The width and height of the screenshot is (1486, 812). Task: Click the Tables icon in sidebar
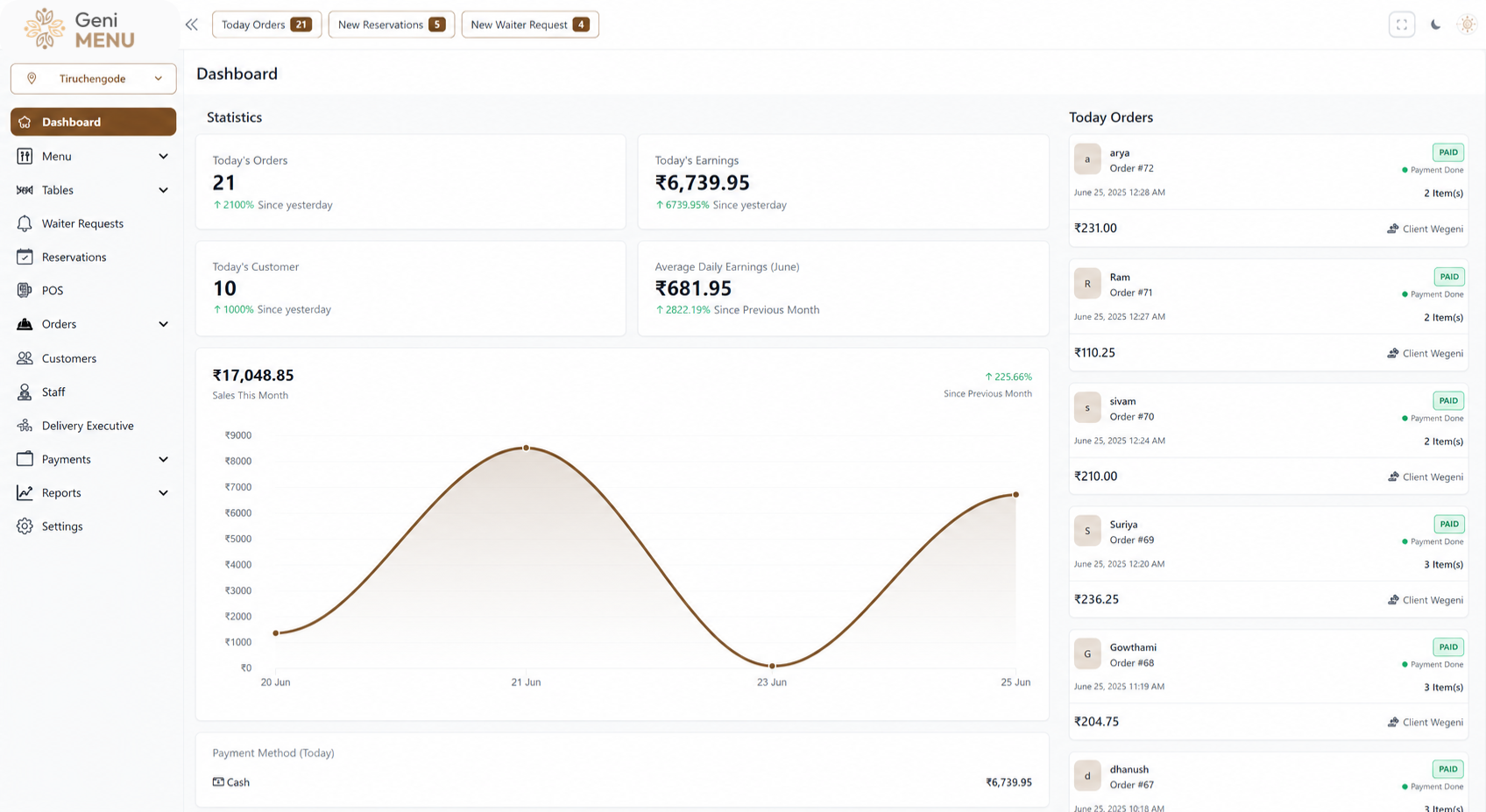point(25,190)
